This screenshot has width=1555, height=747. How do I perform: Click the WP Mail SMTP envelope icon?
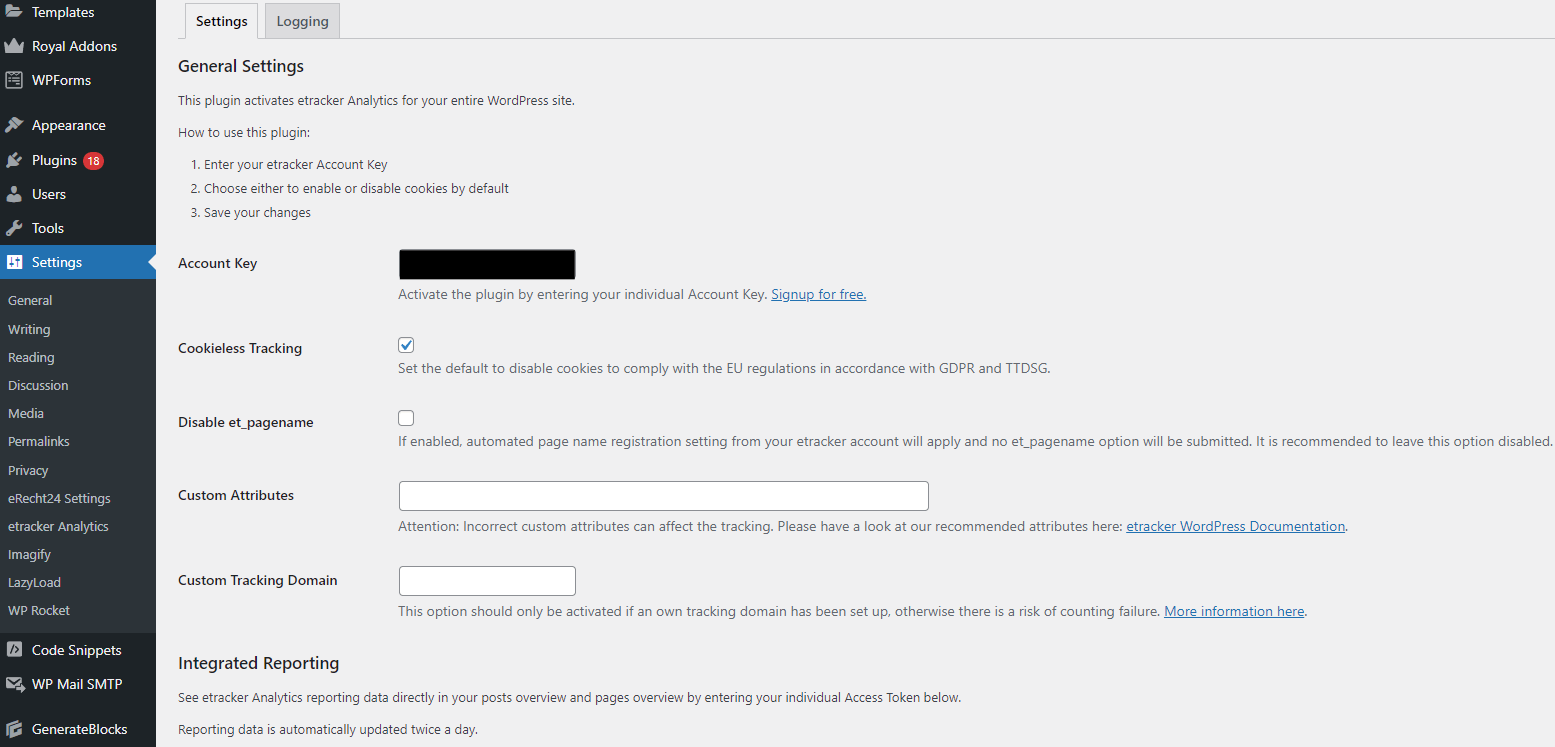click(x=14, y=684)
